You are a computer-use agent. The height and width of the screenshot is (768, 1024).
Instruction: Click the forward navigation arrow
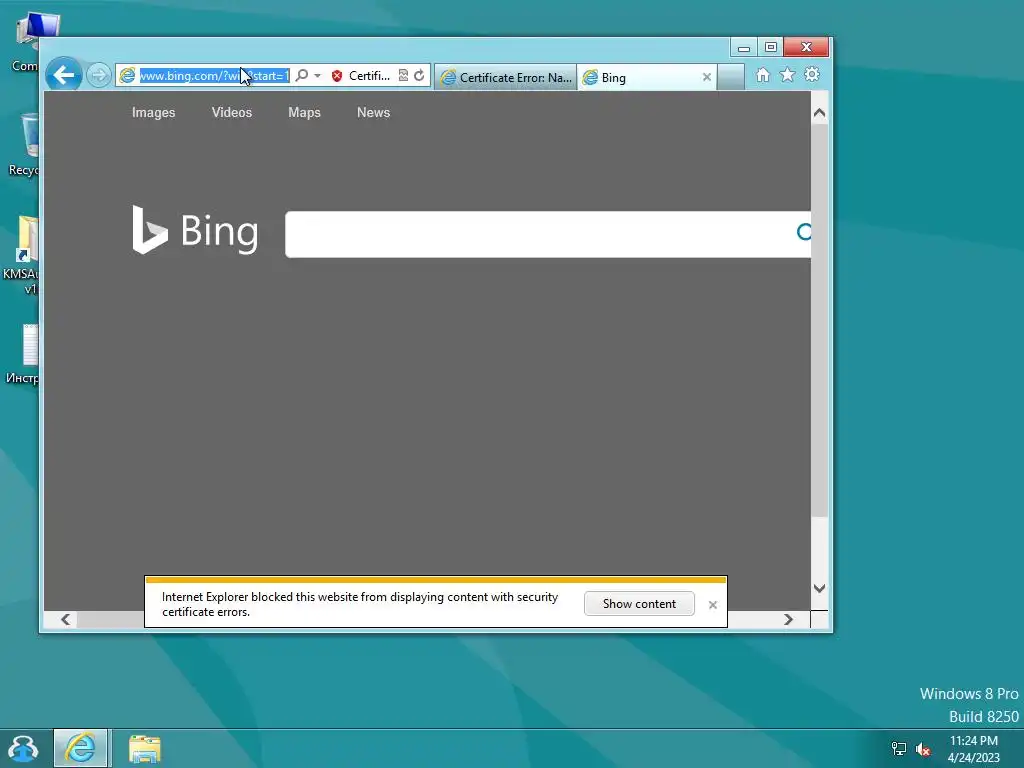tap(99, 76)
